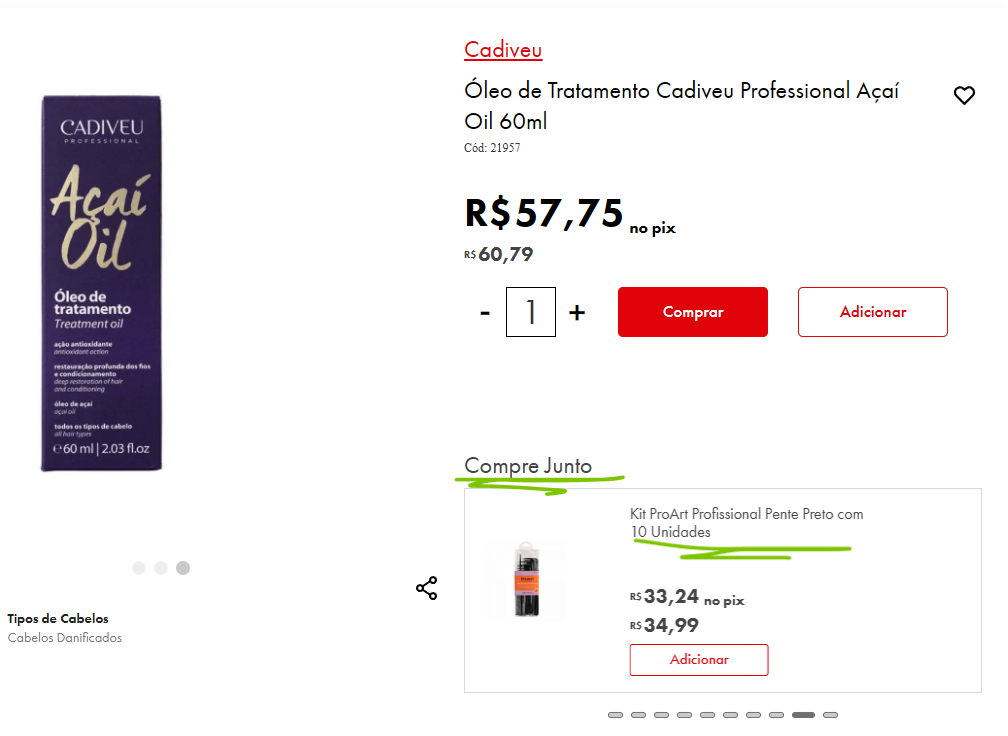The image size is (1008, 736).
Task: Go to first Compre Junto carousel slide
Action: pyautogui.click(x=615, y=715)
